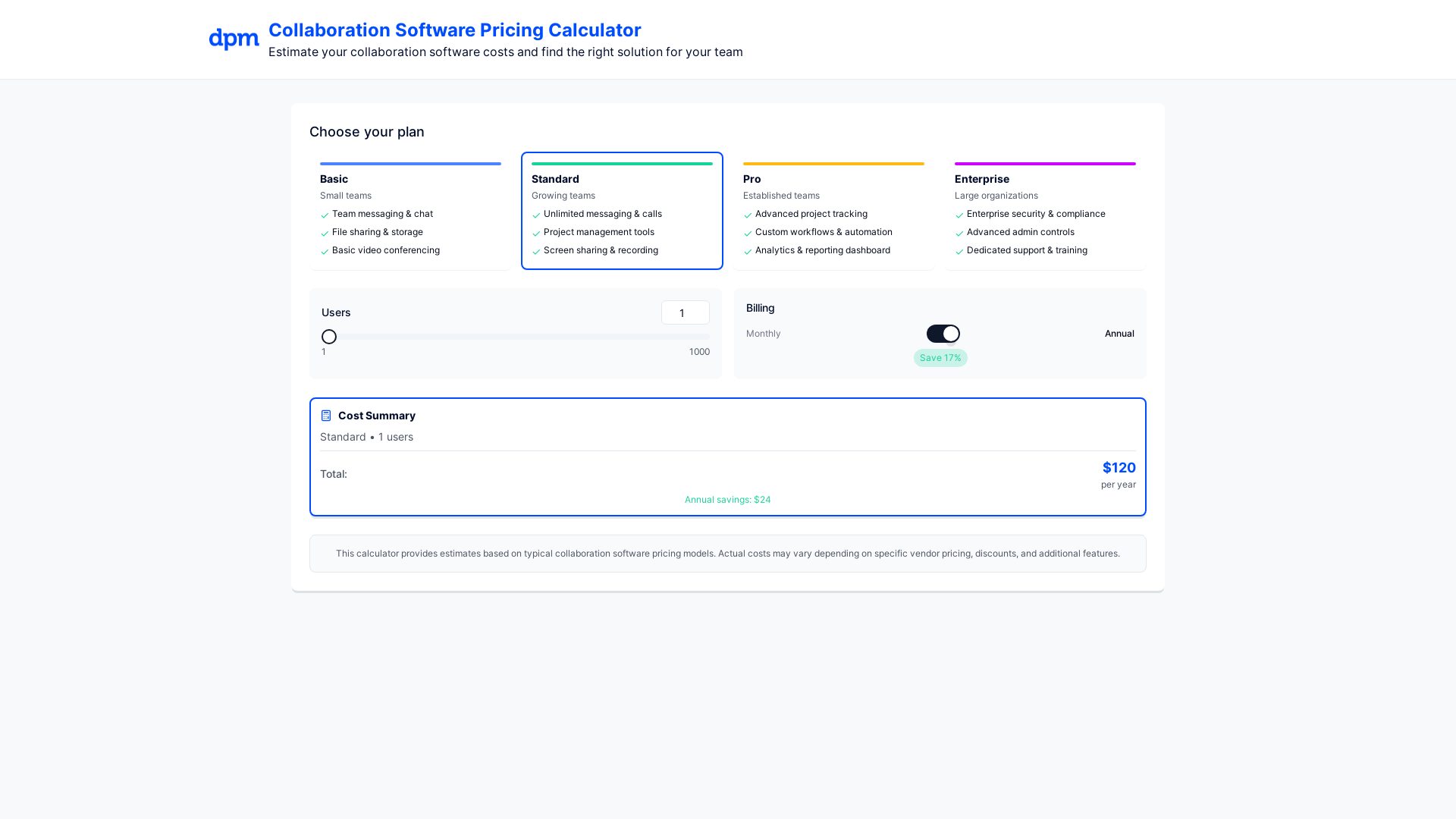Click checkmark icon beside Basic video conferencing

325,252
